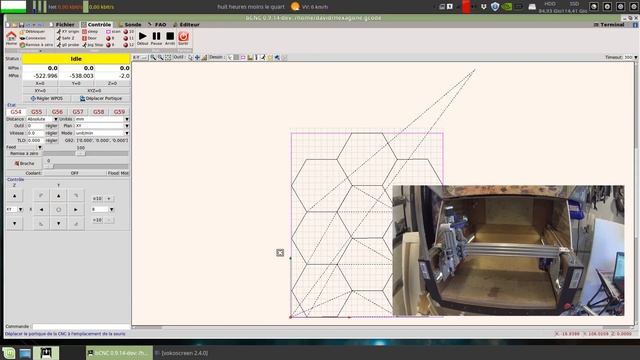Toggle Mist coolant on
640x360 pixels.
124,173
